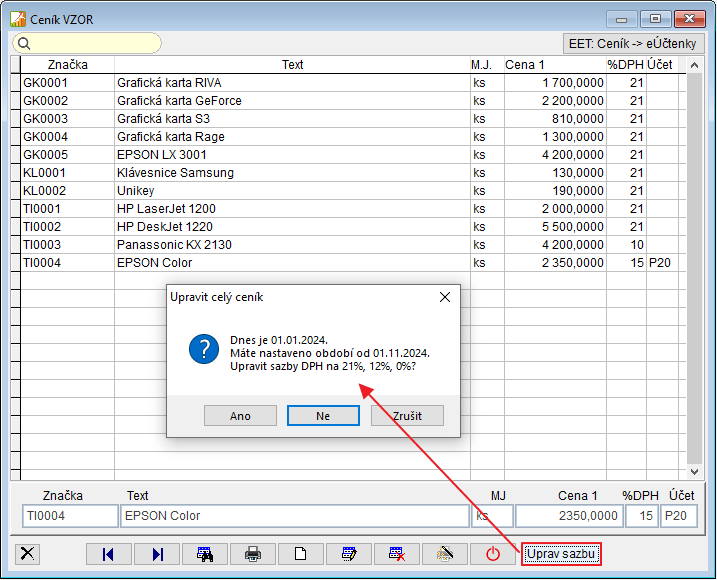717x580 pixels.
Task: Click the pen tool icon next to power
Action: coord(445,554)
